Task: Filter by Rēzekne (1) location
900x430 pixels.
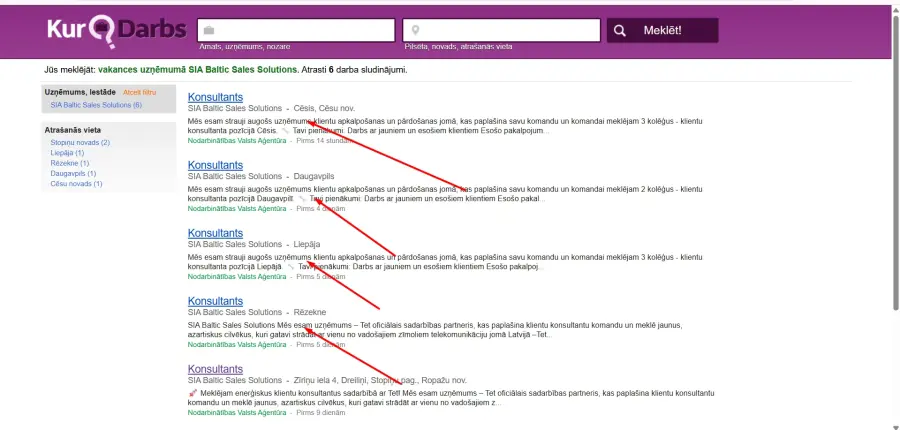Action: coord(69,163)
